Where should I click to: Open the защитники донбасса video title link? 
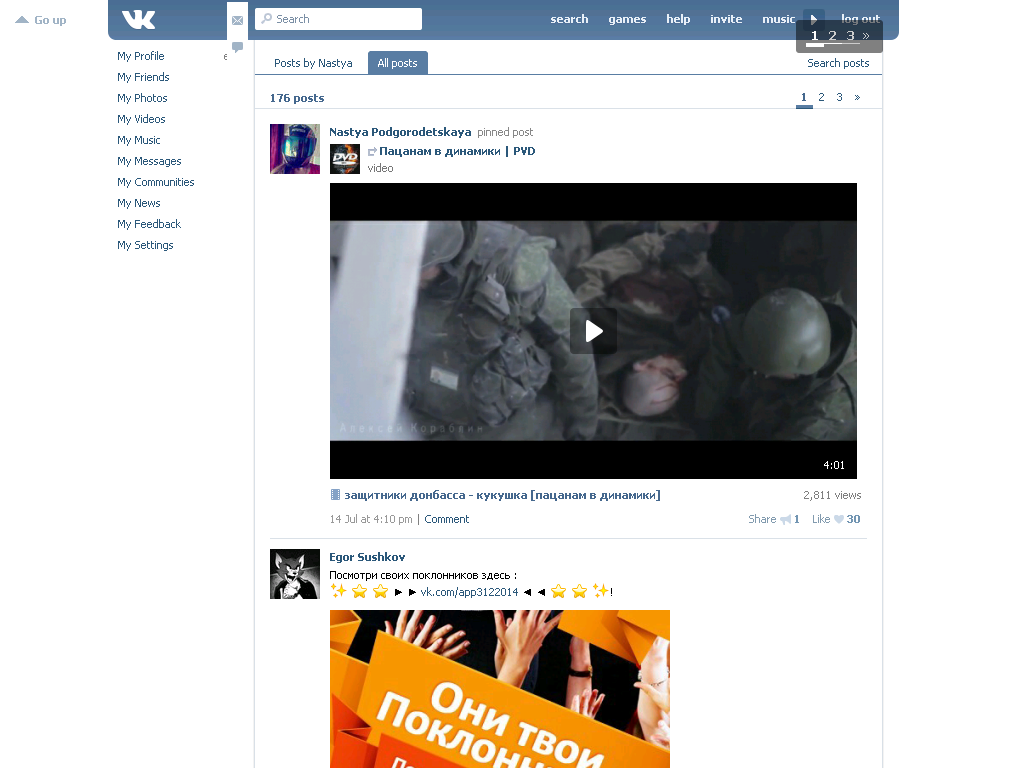(x=502, y=495)
